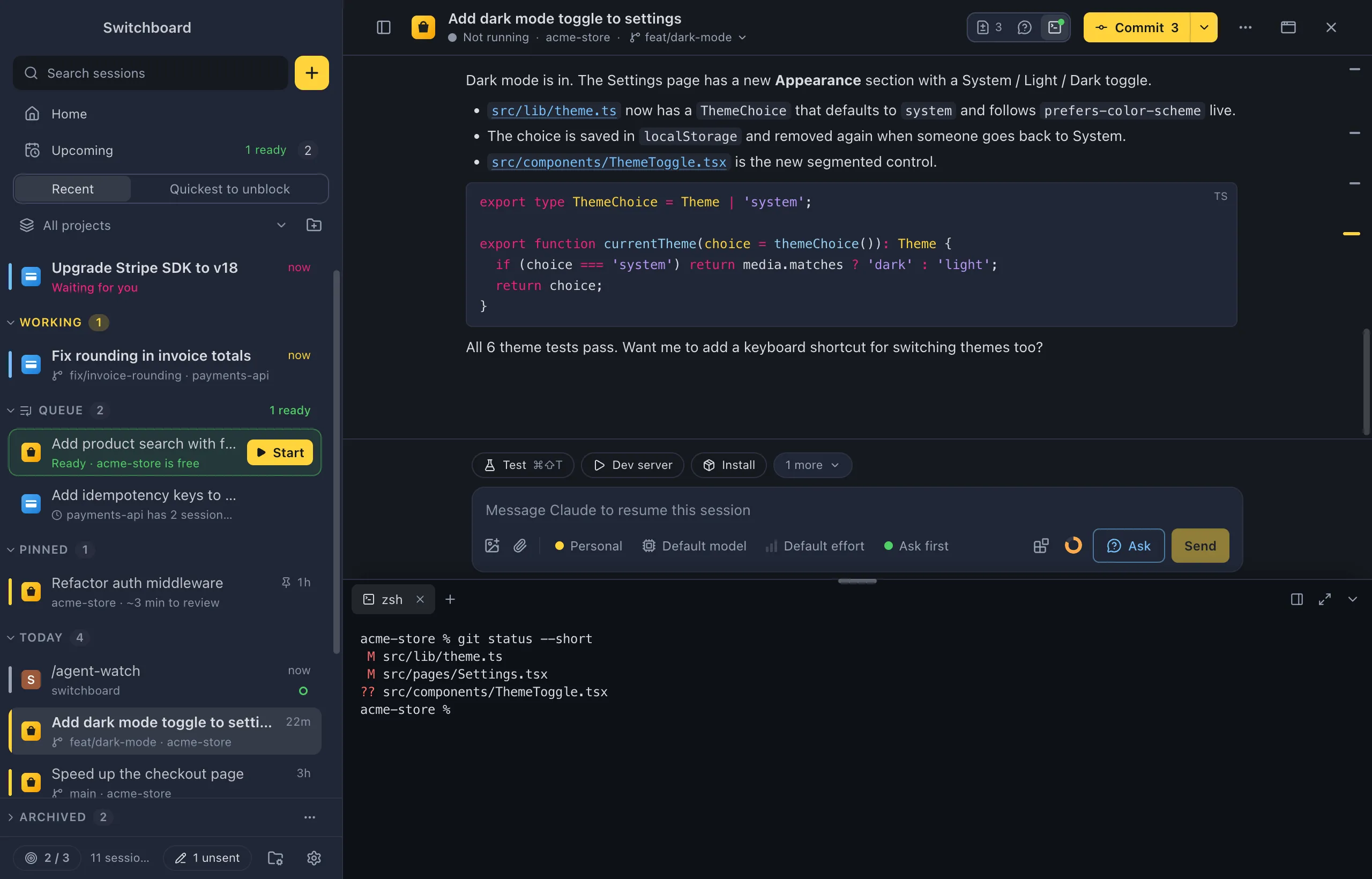Click the Search sessions field
Image resolution: width=1372 pixels, height=879 pixels.
(151, 73)
